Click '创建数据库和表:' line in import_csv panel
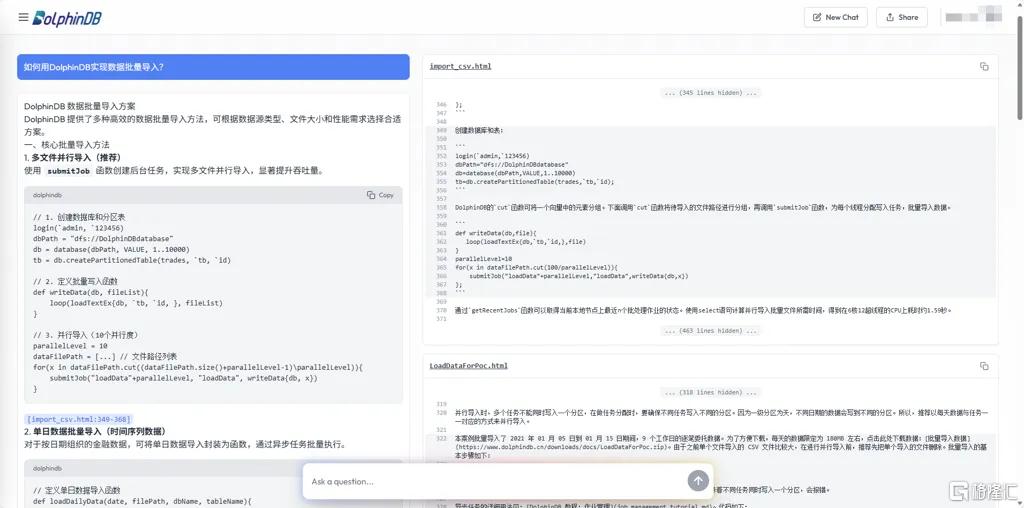This screenshot has width=1024, height=508. coord(479,131)
